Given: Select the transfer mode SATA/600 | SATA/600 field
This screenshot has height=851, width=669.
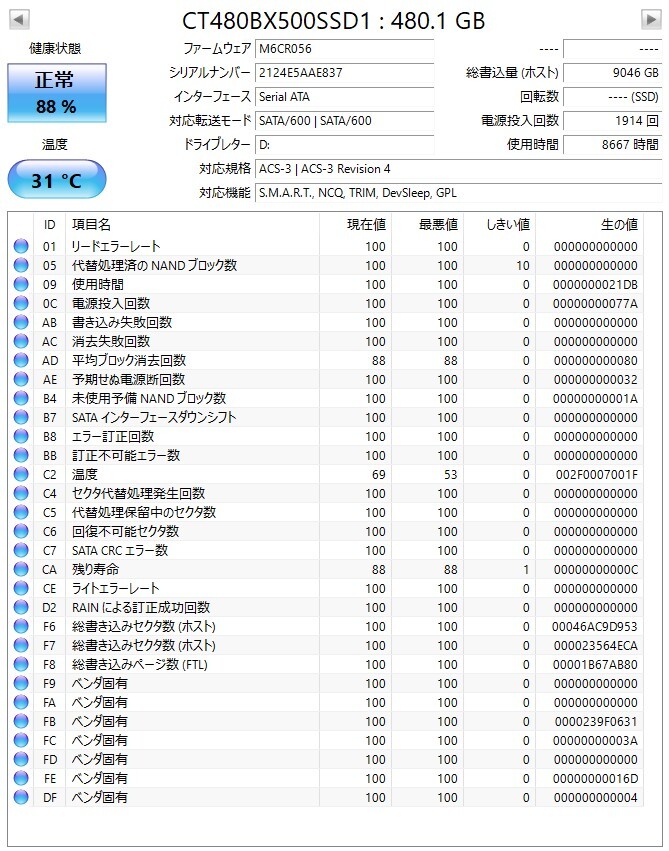Looking at the screenshot, I should click(x=345, y=120).
